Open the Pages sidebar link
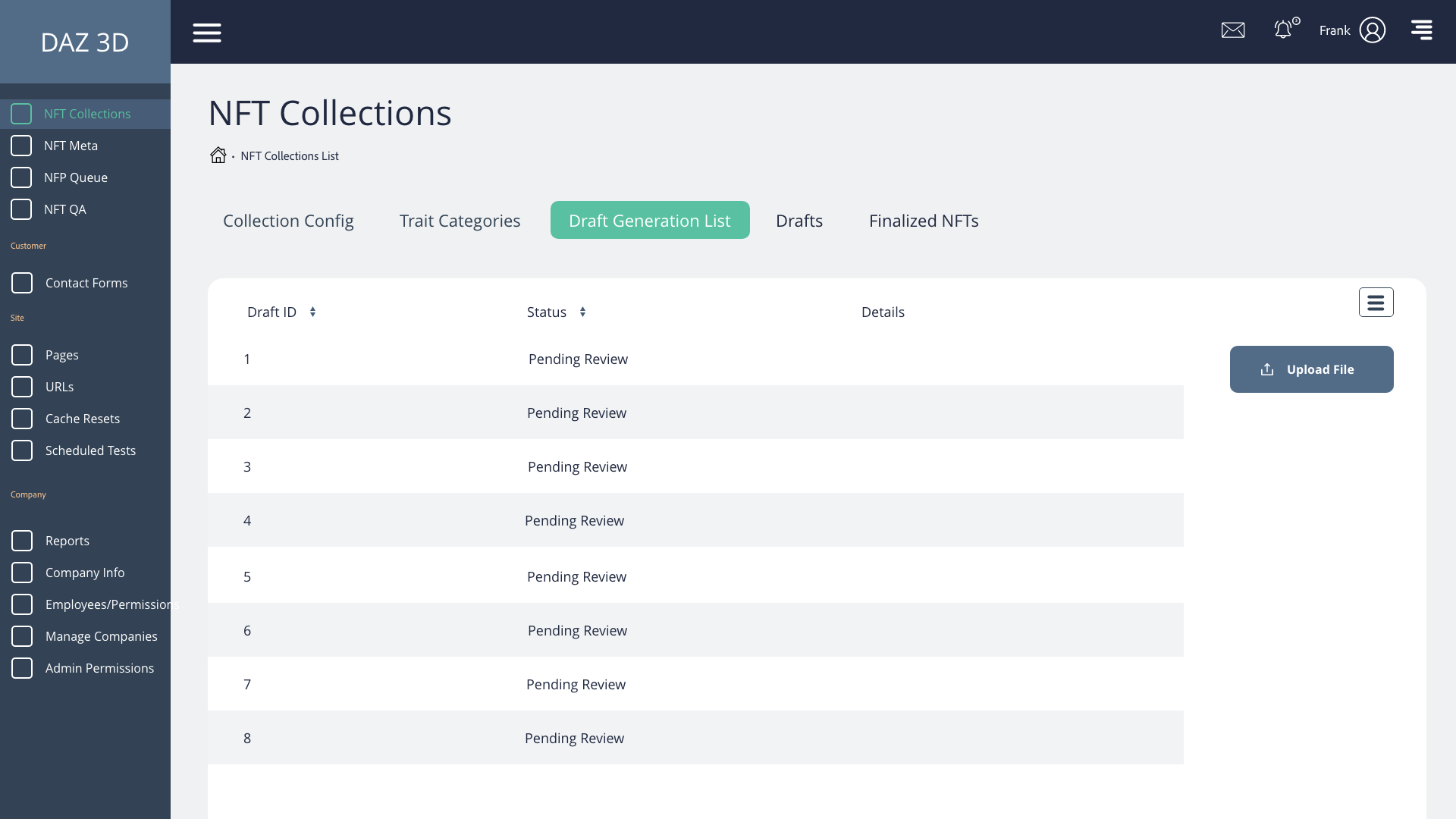 click(62, 355)
